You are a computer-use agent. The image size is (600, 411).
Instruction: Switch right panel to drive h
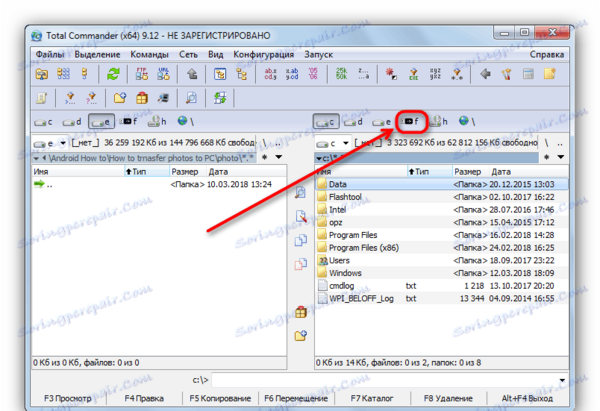(x=438, y=122)
